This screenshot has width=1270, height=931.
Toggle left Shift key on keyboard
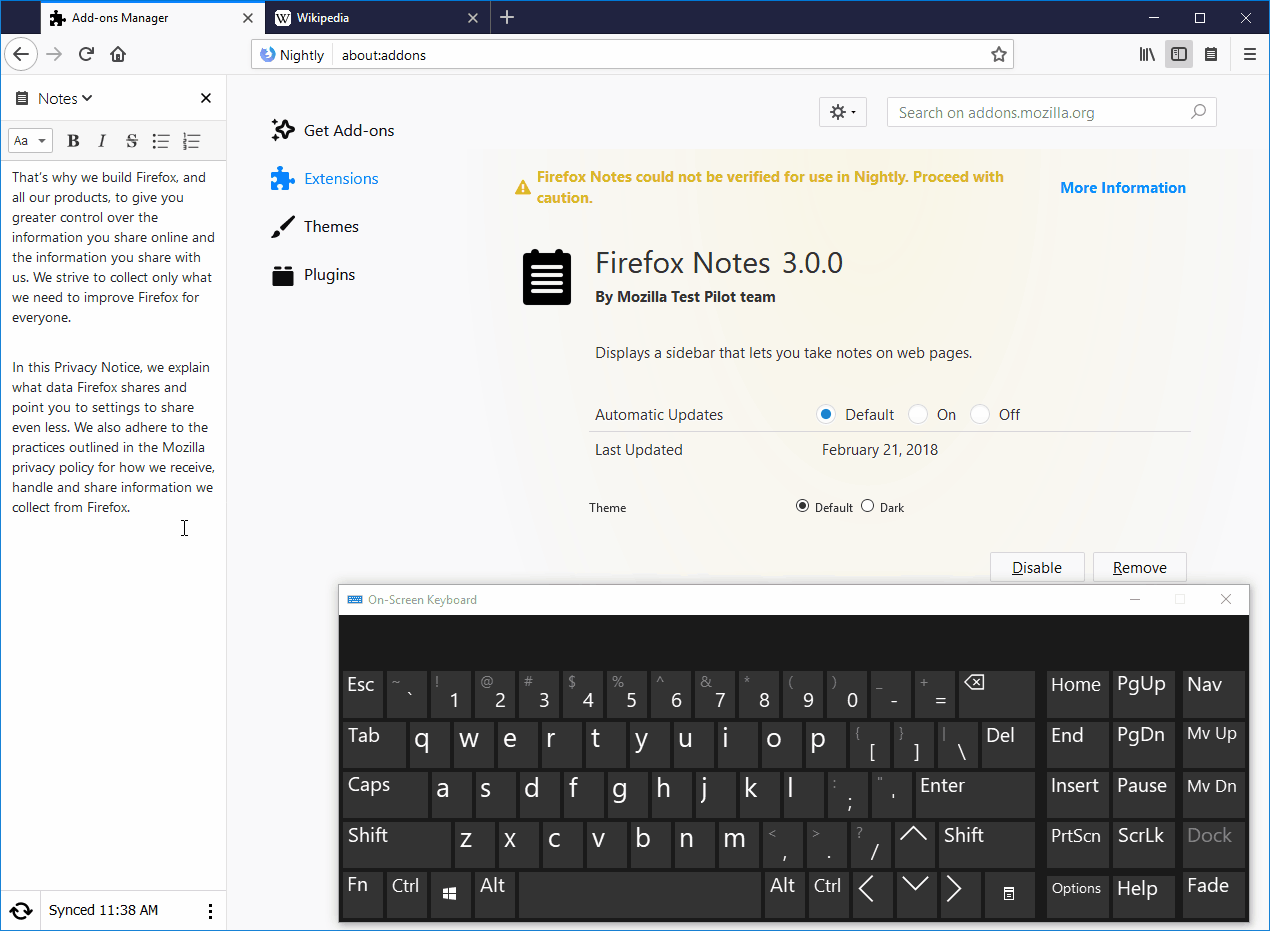coord(396,844)
